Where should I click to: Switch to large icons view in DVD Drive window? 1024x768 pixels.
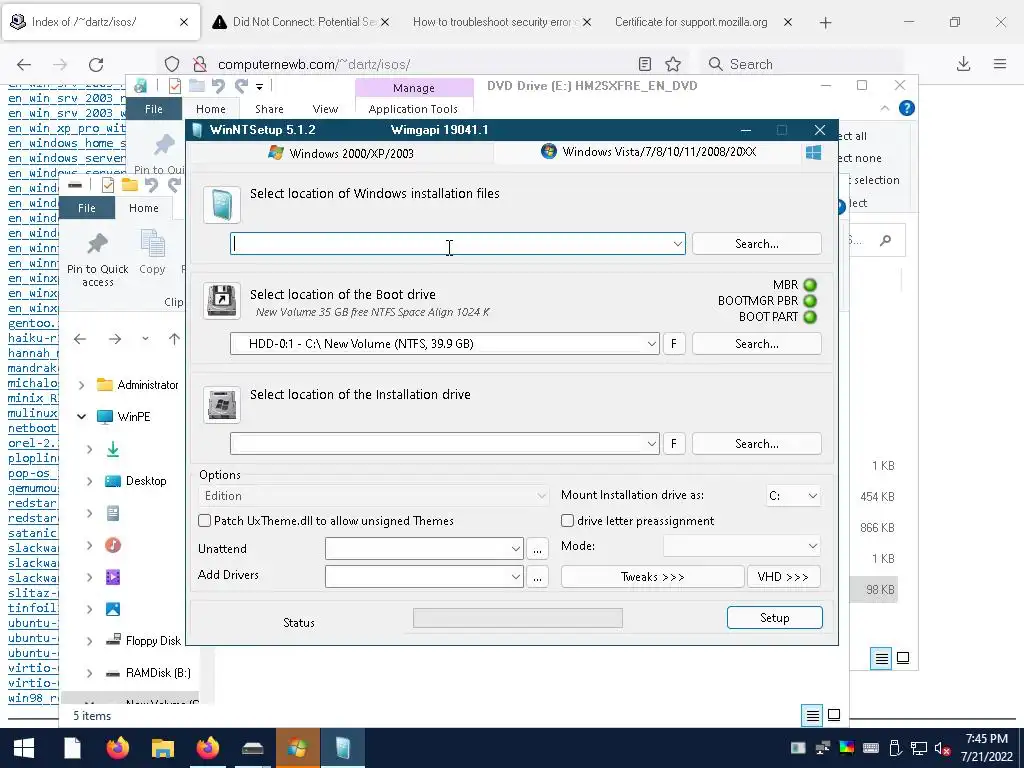point(903,658)
